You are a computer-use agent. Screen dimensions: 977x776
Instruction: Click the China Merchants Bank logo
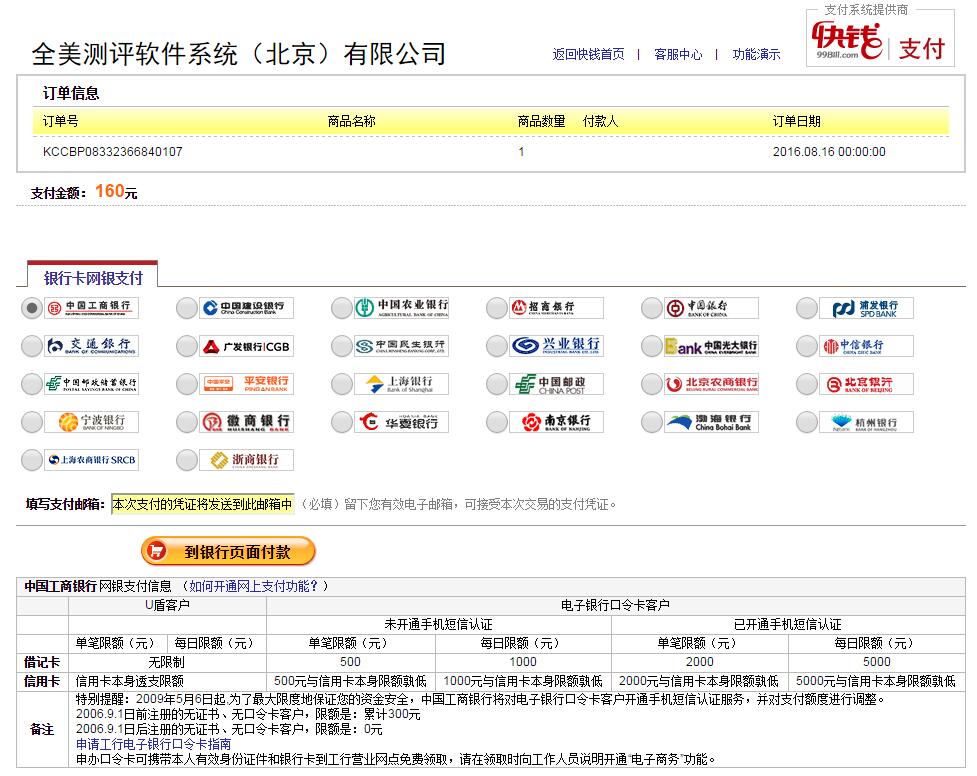click(556, 308)
